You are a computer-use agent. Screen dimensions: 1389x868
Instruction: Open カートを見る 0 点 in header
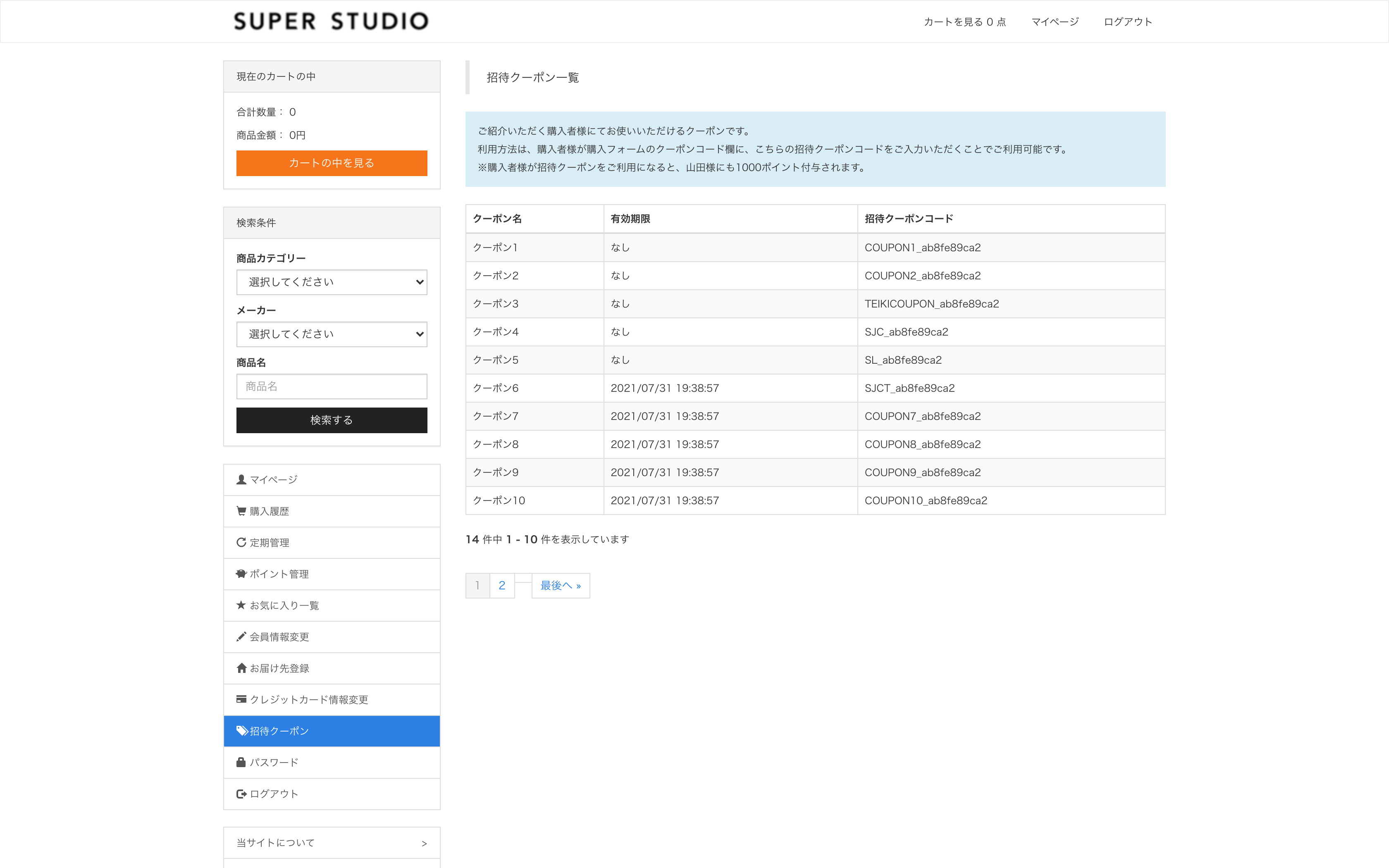(965, 22)
